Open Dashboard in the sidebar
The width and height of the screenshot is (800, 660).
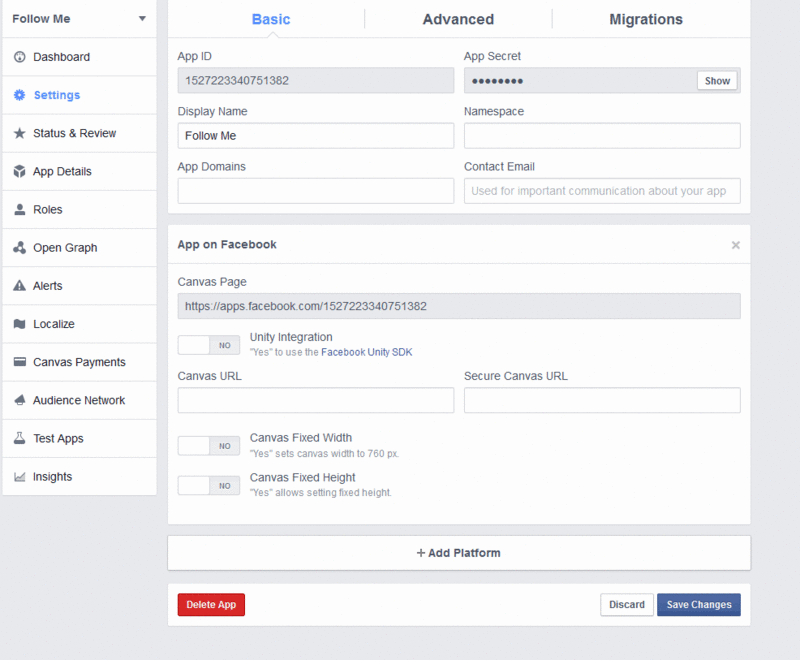[x=79, y=57]
